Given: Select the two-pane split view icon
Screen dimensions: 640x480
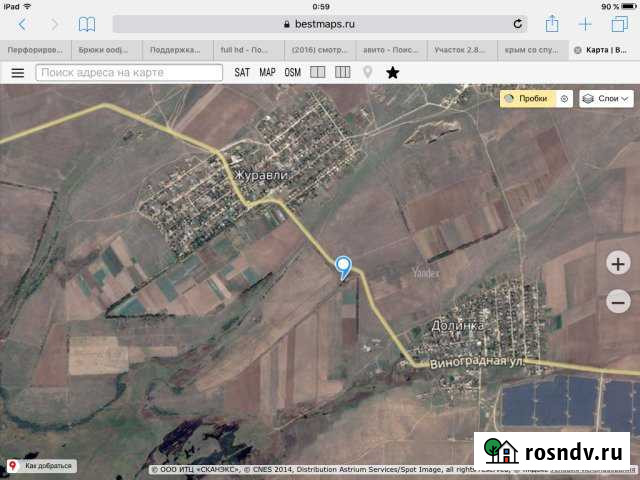Looking at the screenshot, I should click(x=318, y=72).
